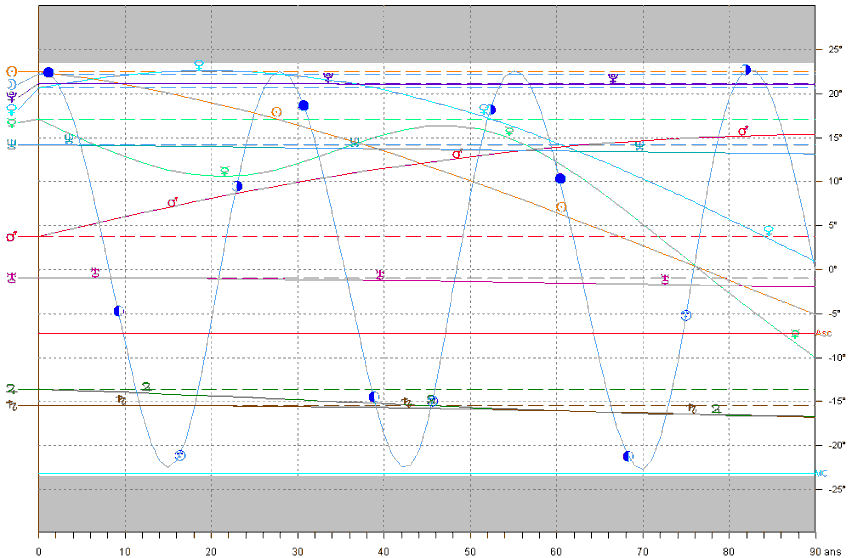The width and height of the screenshot is (852, 558).
Task: Select the Mercury glyph on curve near age 54
Action: pyautogui.click(x=509, y=131)
